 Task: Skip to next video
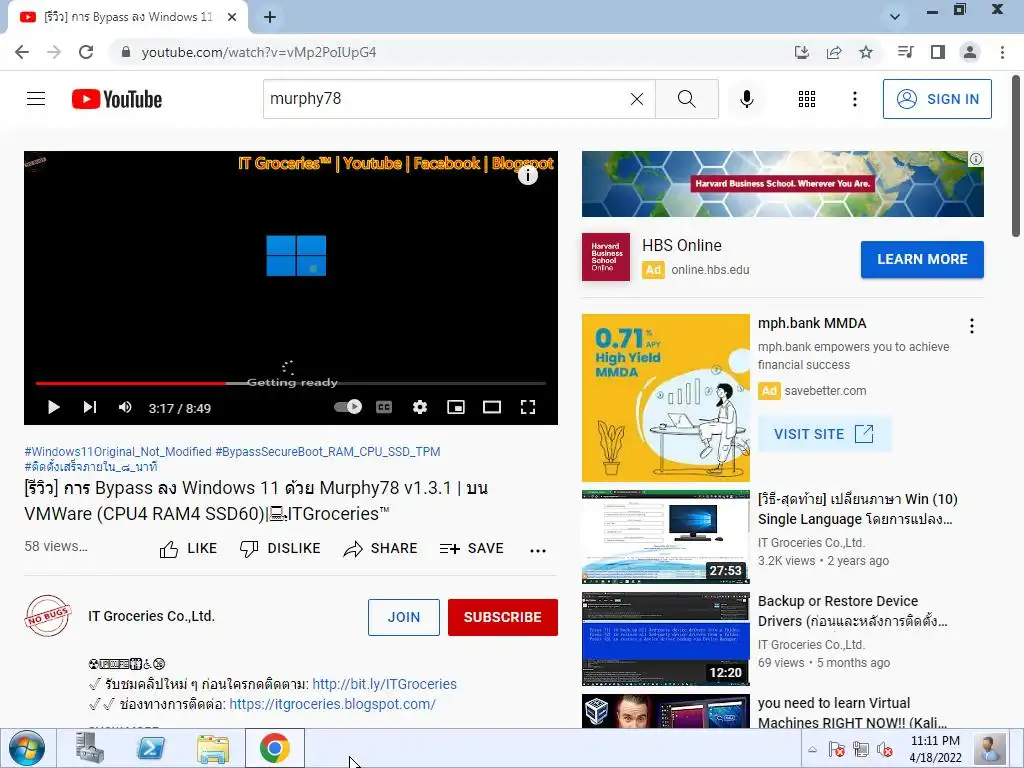[89, 408]
